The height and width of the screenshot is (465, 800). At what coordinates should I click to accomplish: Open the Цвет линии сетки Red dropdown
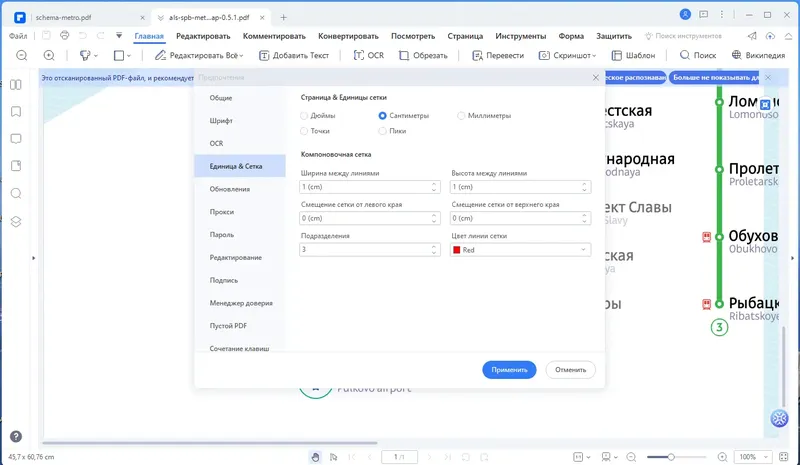tap(520, 250)
